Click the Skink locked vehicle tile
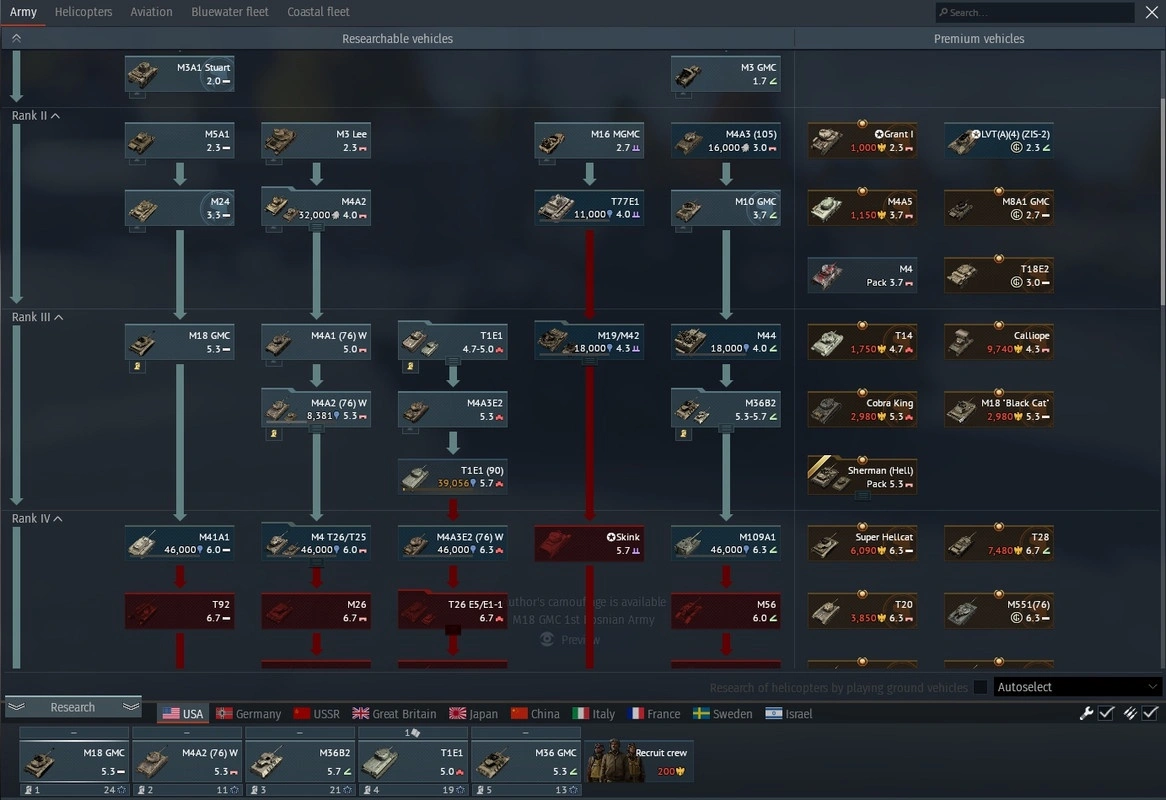The height and width of the screenshot is (800, 1166). click(x=589, y=544)
